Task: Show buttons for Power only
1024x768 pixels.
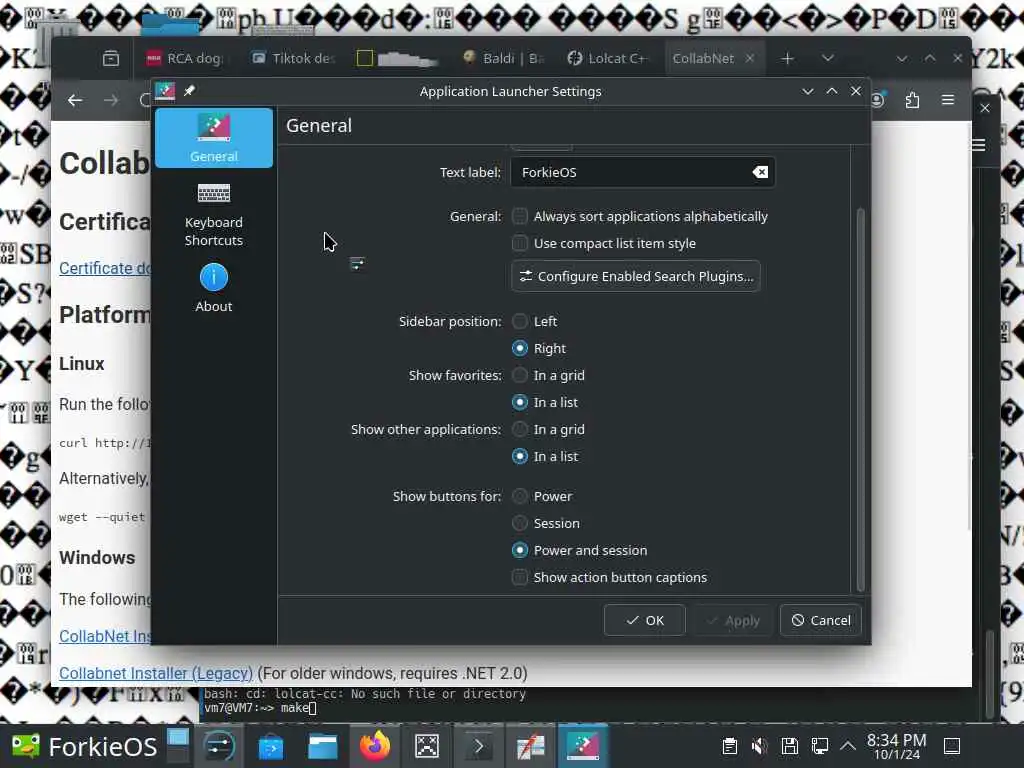Action: pyautogui.click(x=542, y=496)
